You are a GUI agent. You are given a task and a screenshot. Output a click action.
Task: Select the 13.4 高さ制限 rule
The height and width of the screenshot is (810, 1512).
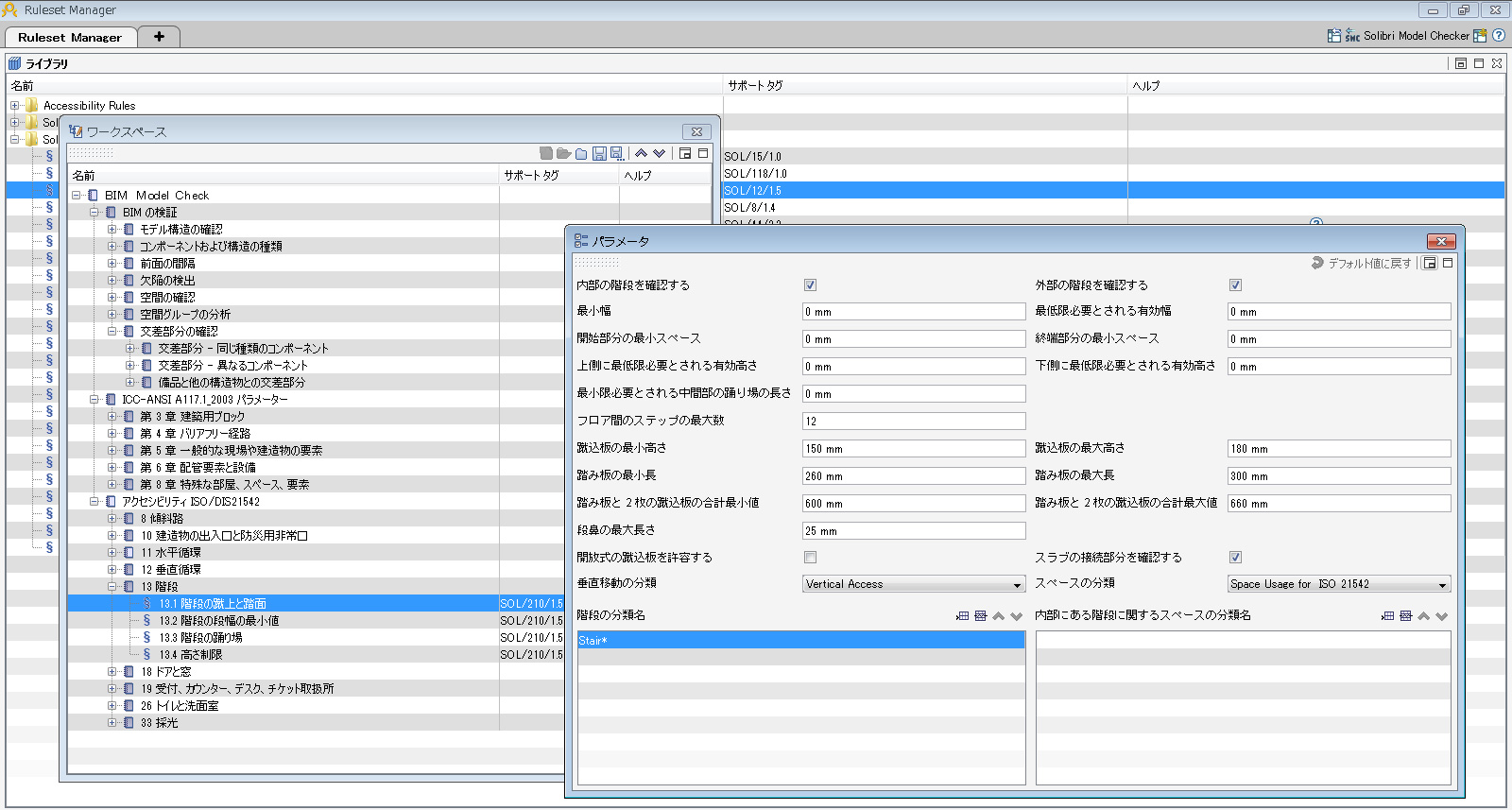tap(191, 655)
